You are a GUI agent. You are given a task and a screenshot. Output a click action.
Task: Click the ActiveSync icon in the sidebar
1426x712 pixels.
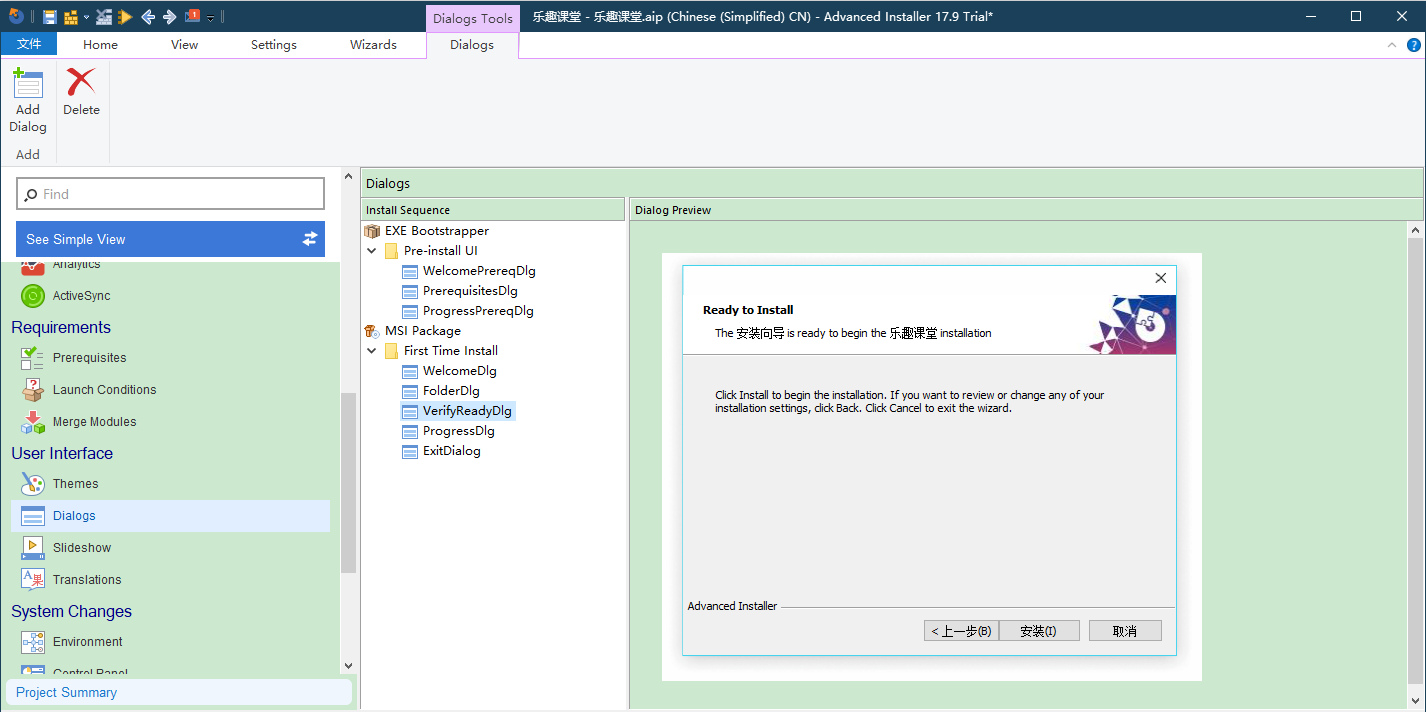pos(33,296)
